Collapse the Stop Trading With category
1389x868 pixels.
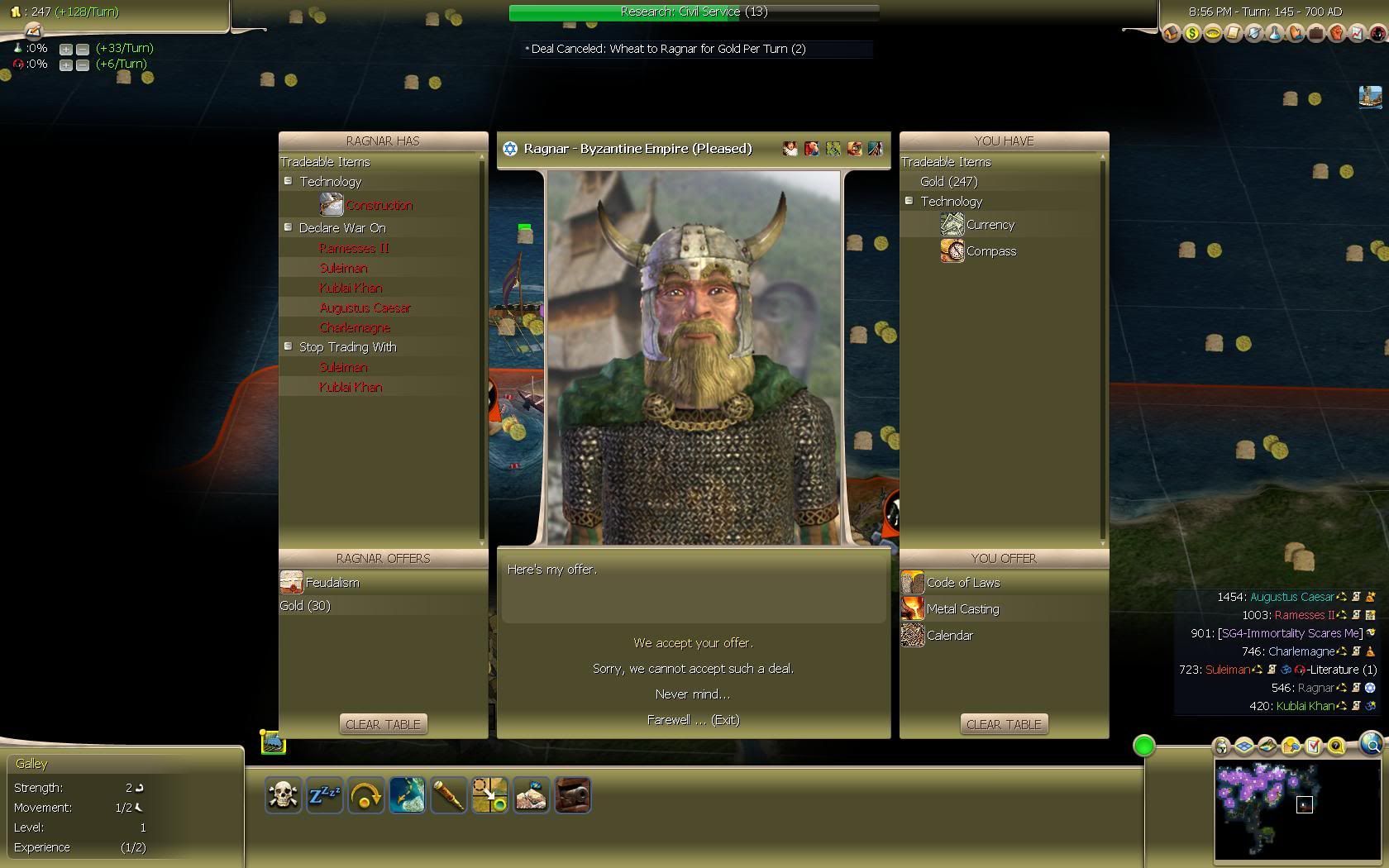coord(288,346)
